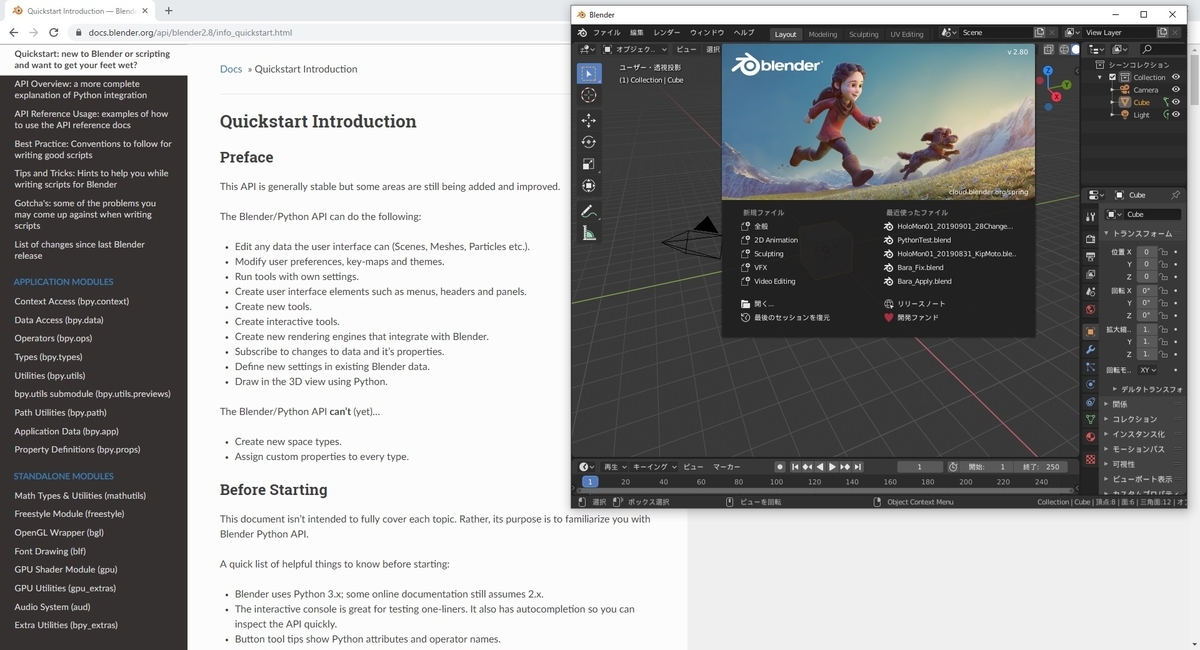1200x650 pixels.
Task: Open the Object Data tab (green triangle)
Action: [x=1090, y=419]
